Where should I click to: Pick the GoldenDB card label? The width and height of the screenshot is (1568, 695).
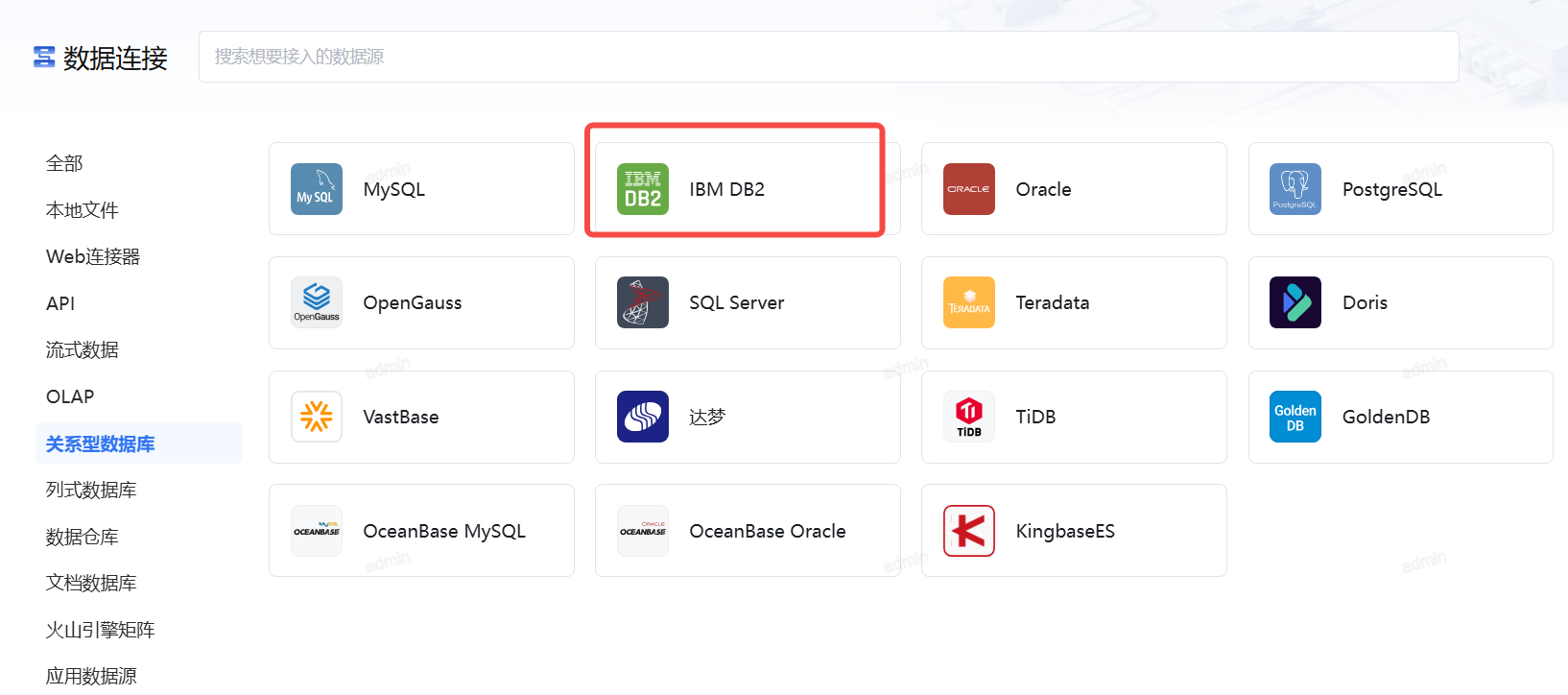[x=1387, y=417]
